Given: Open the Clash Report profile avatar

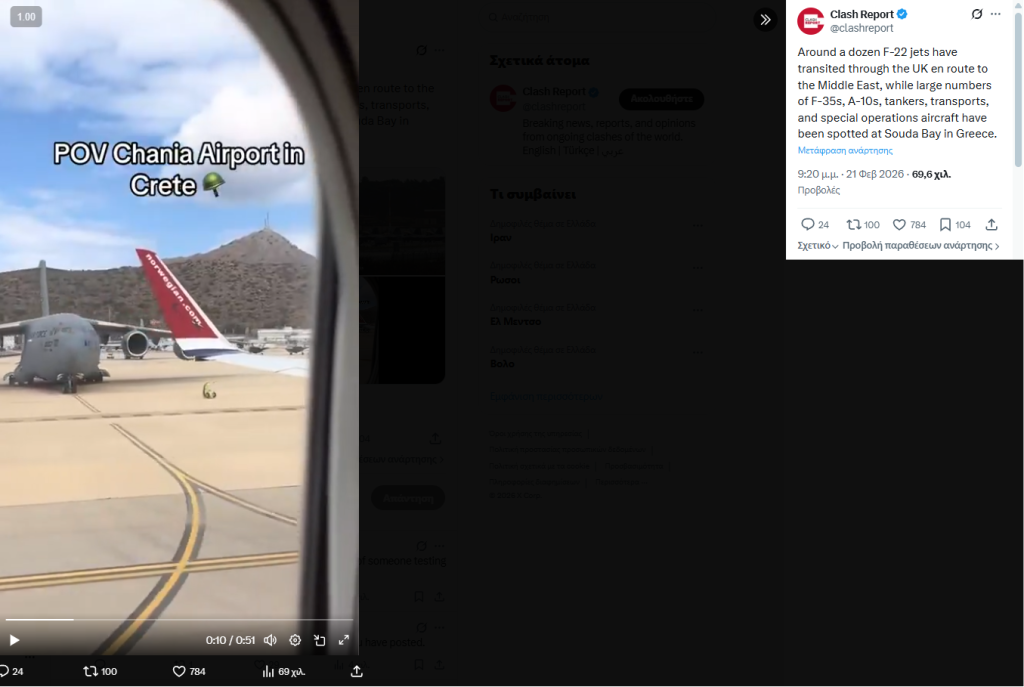Looking at the screenshot, I should tap(810, 21).
